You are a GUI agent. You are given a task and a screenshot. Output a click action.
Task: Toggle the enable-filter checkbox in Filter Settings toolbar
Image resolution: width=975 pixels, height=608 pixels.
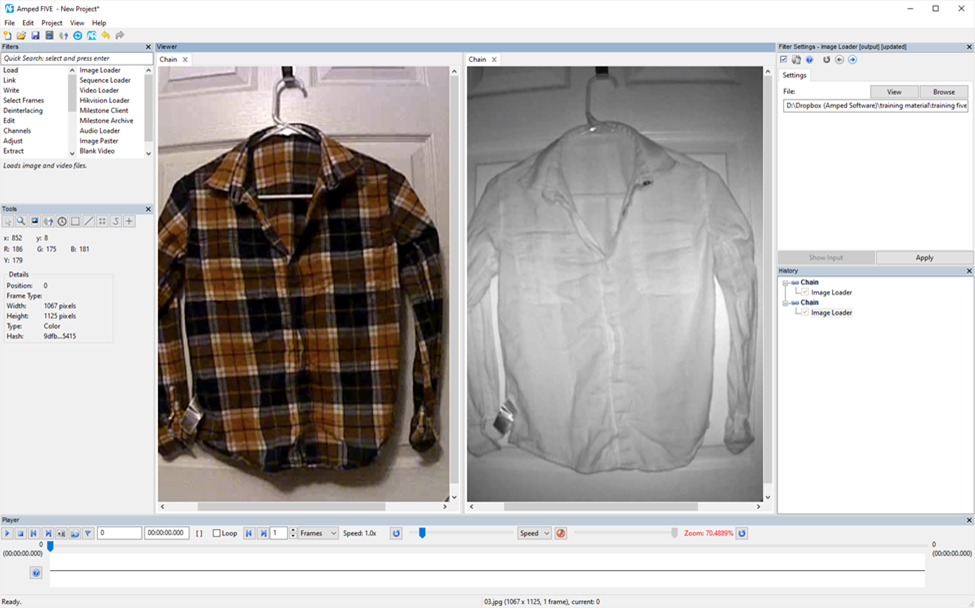[784, 60]
